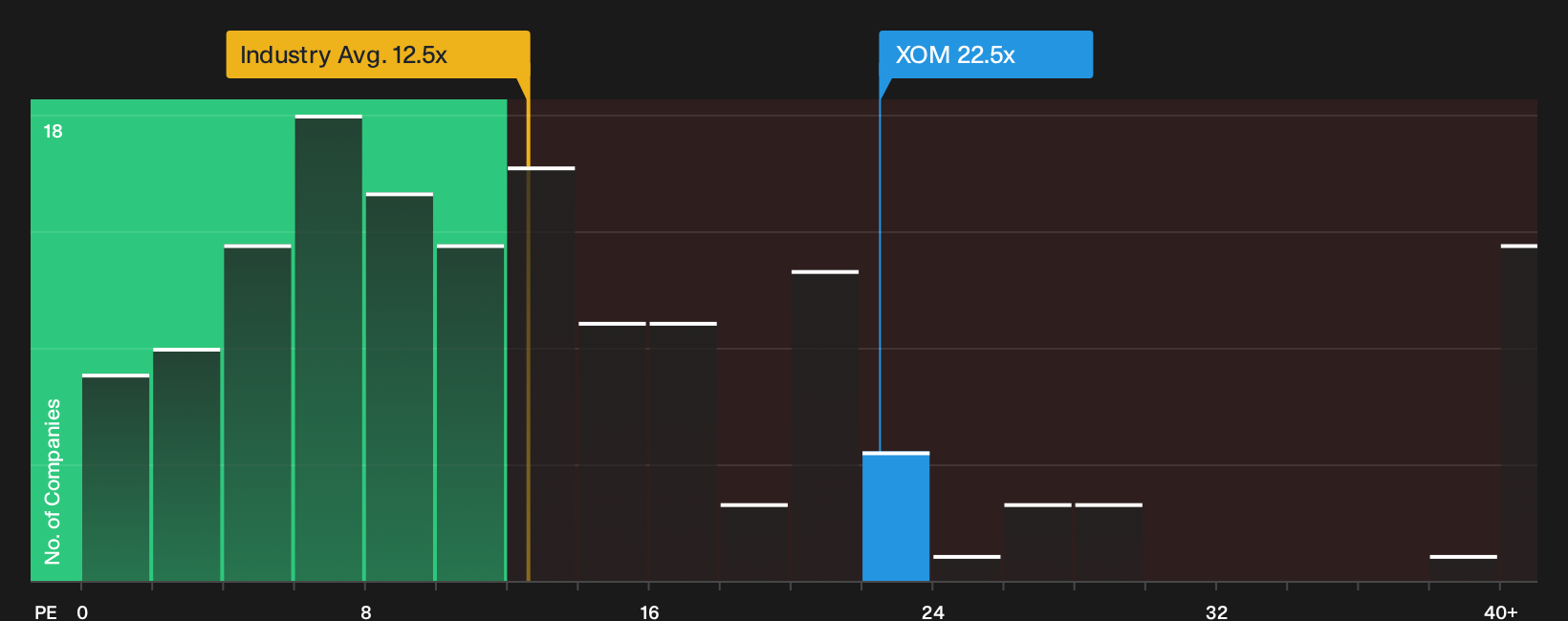Image resolution: width=1568 pixels, height=621 pixels.
Task: Click the y-axis value 18
Action: [53, 131]
